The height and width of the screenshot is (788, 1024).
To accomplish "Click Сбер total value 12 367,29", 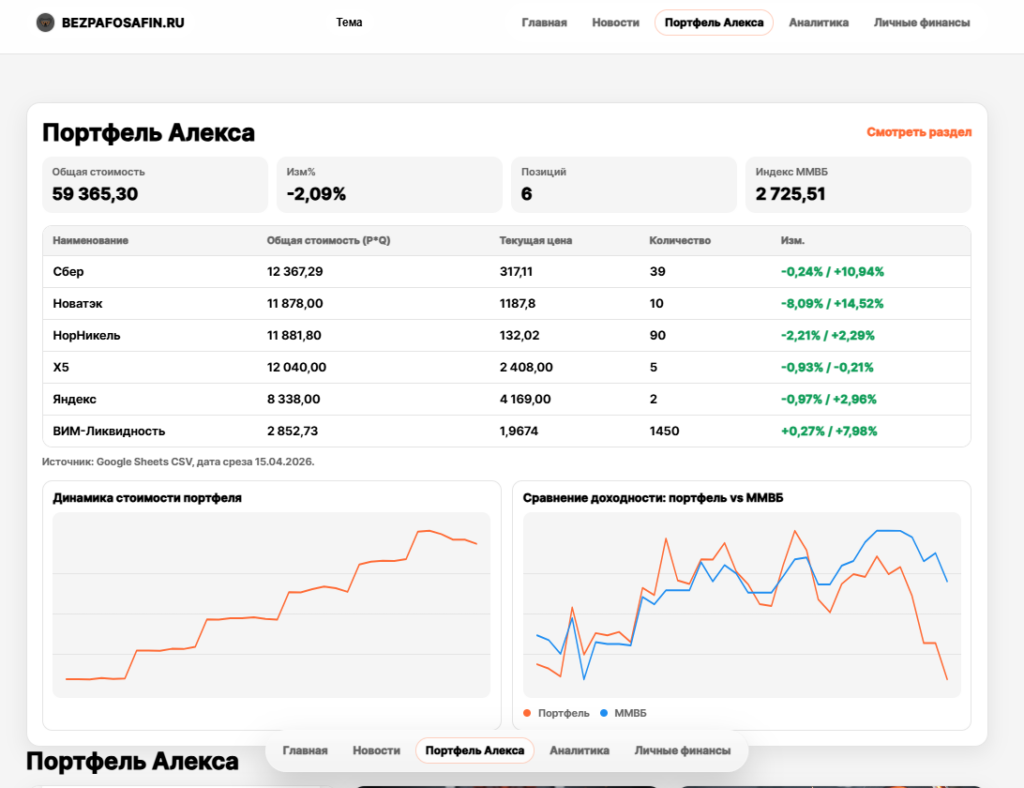I will pos(295,272).
